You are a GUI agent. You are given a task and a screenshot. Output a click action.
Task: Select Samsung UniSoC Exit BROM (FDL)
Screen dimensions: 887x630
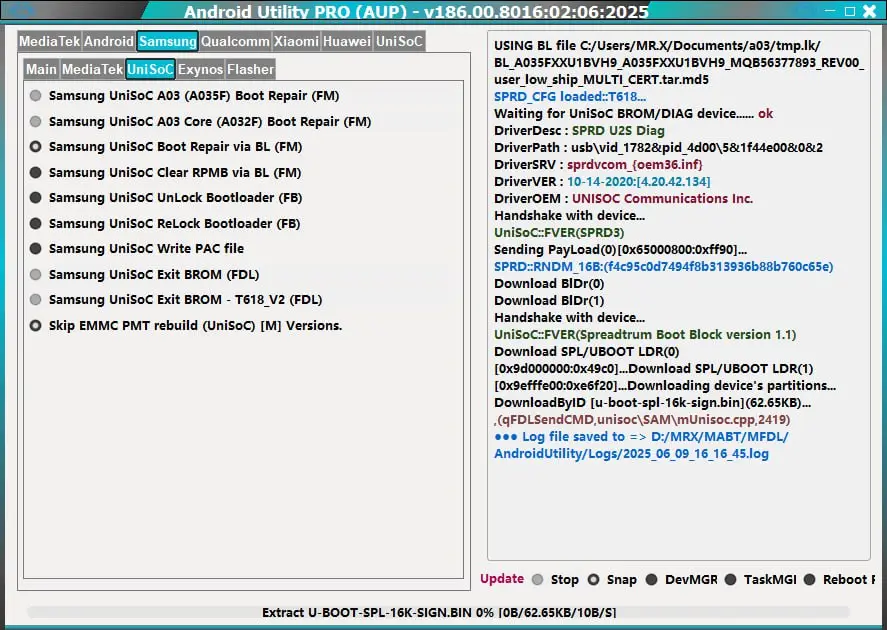click(144, 274)
